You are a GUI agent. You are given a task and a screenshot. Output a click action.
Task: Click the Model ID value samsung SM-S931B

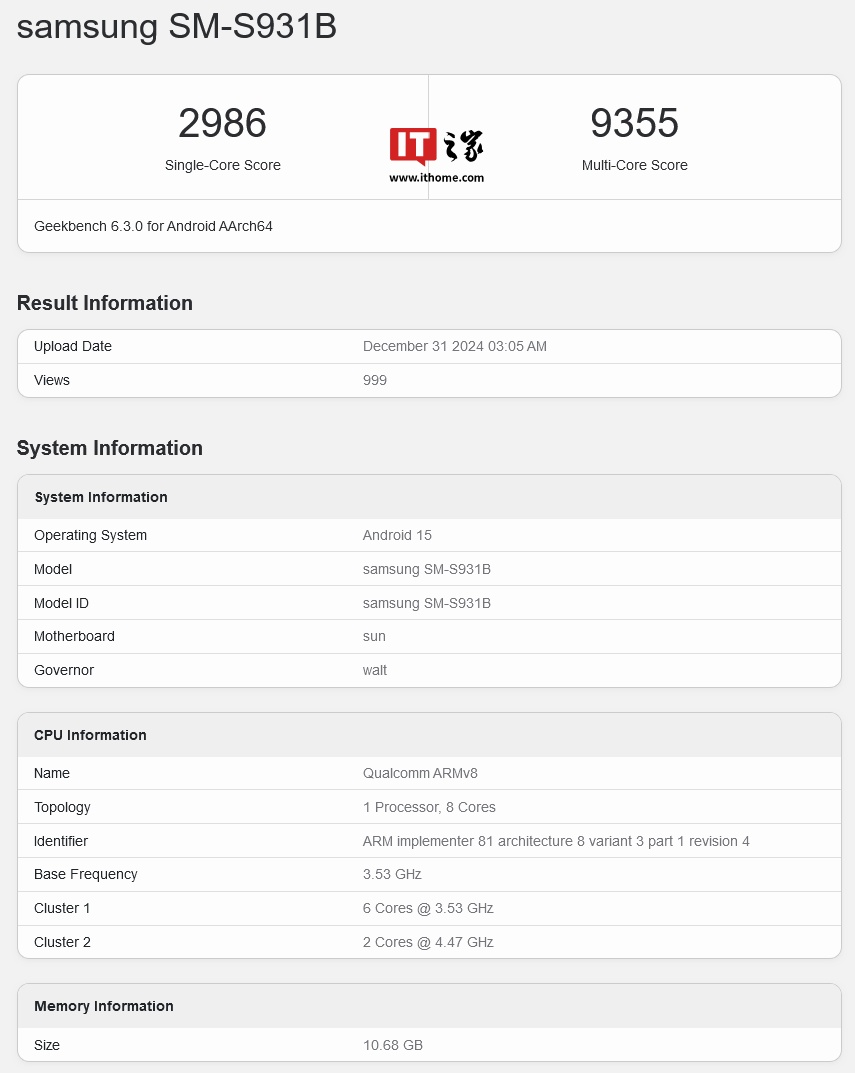pos(426,603)
